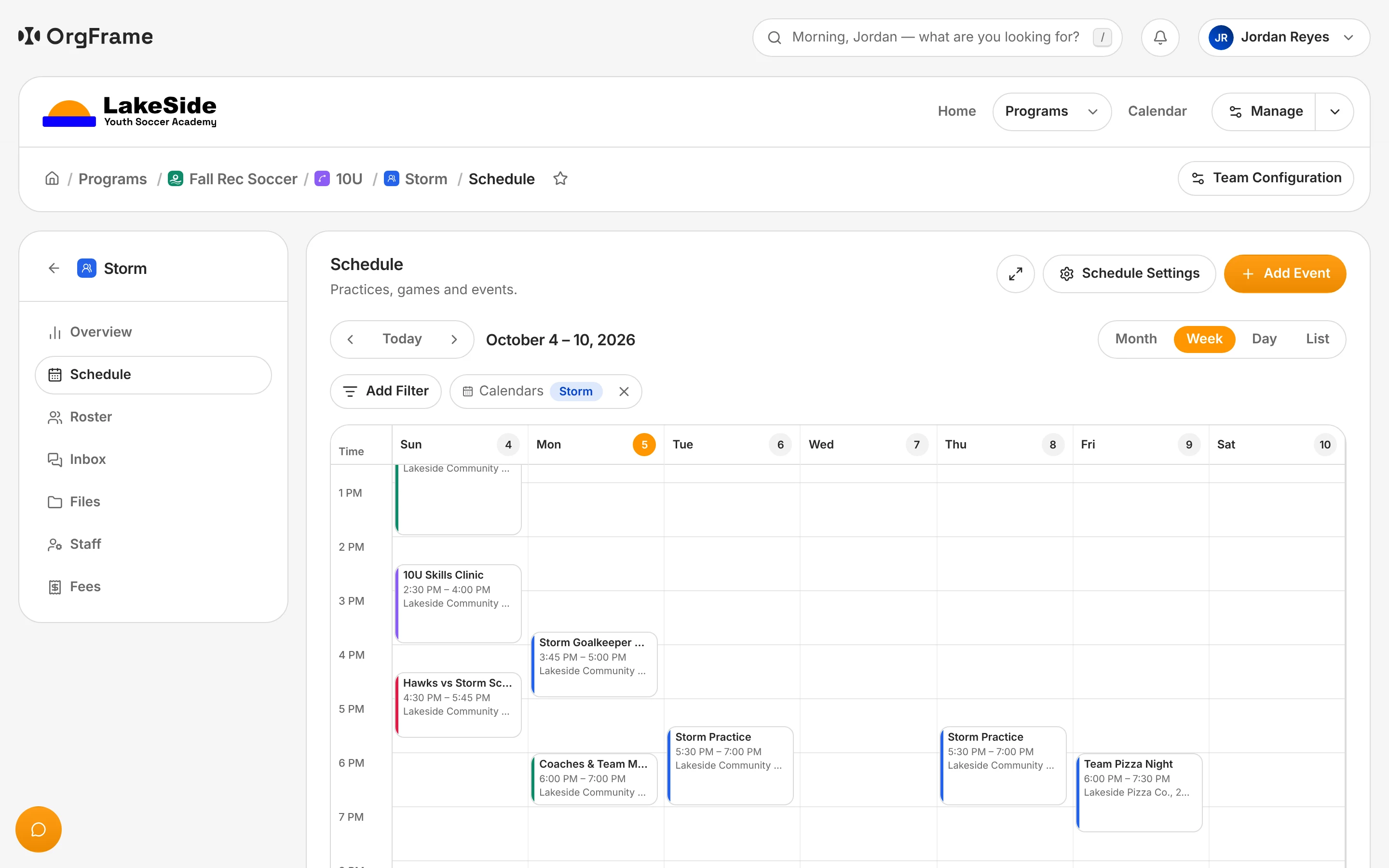Screen dimensions: 1389x868
Task: Open Schedule Settings
Action: (1129, 274)
